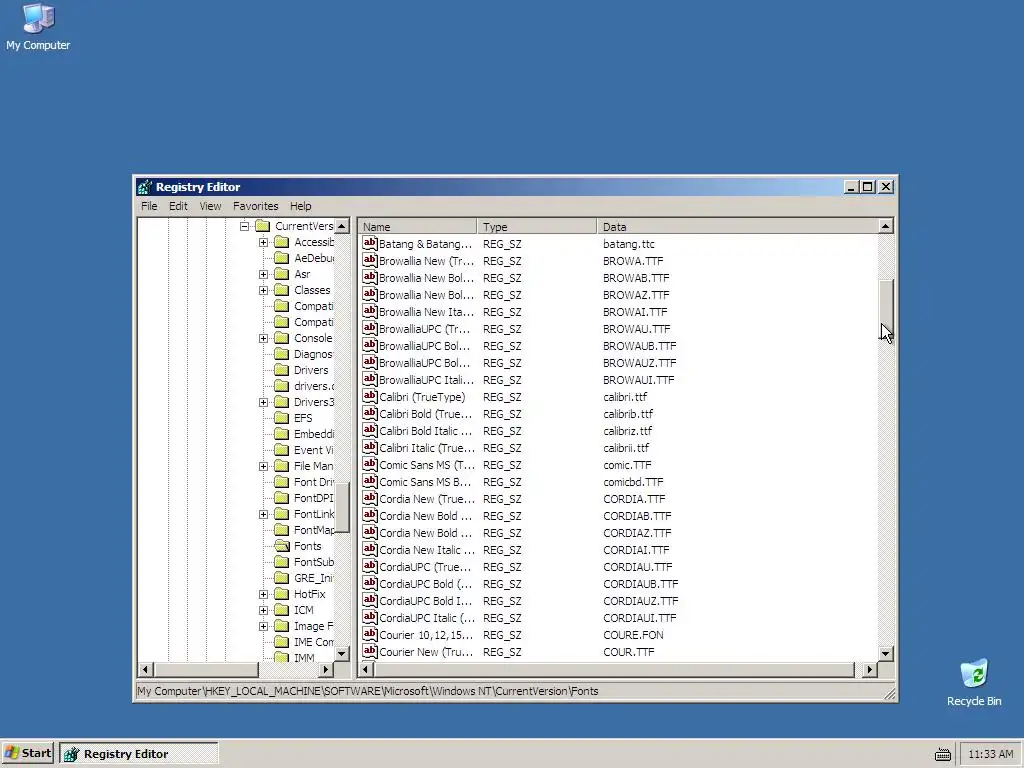Expand the HotFix key node

pos(263,594)
